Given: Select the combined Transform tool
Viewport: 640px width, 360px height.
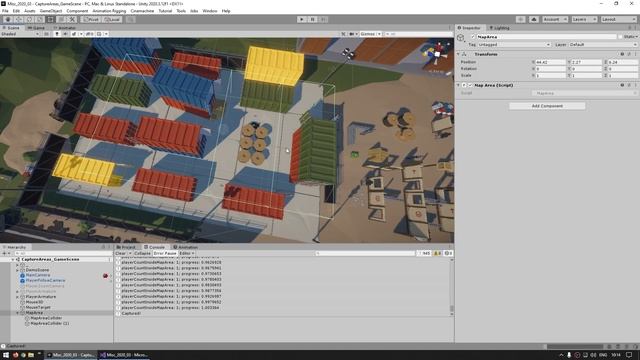Looking at the screenshot, I should pos(61,19).
